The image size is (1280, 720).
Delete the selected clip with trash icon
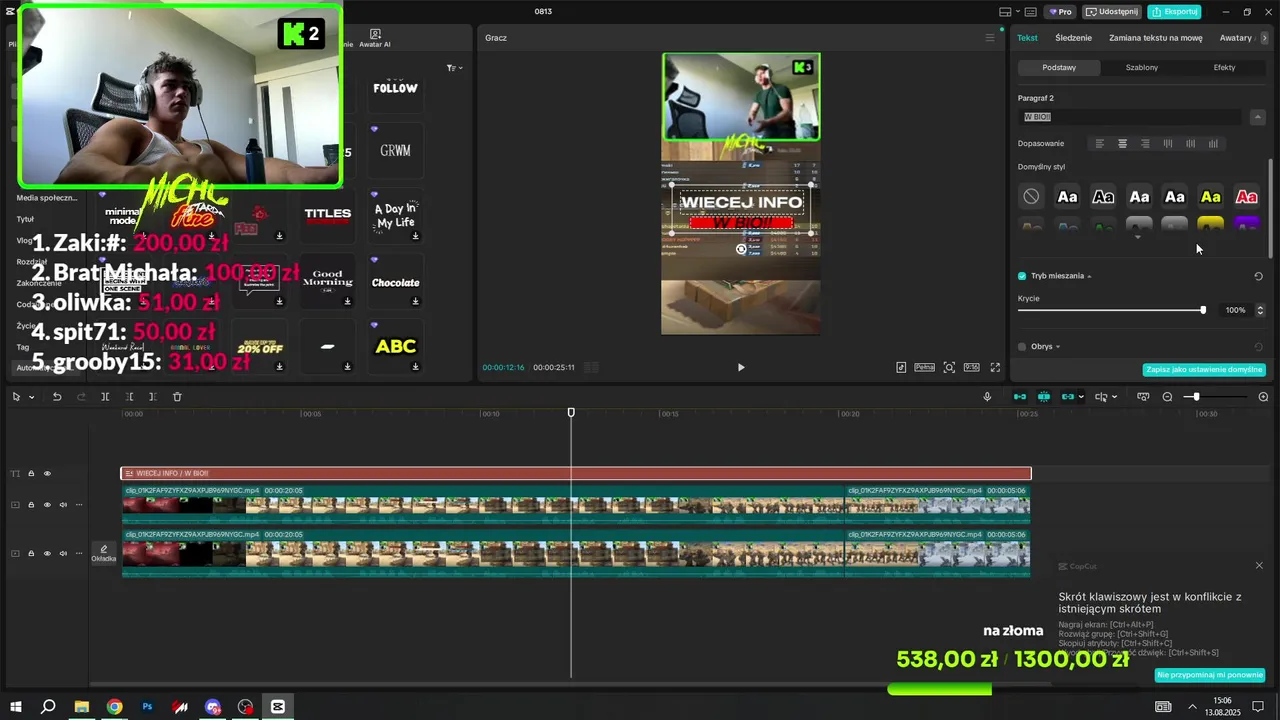coord(177,397)
